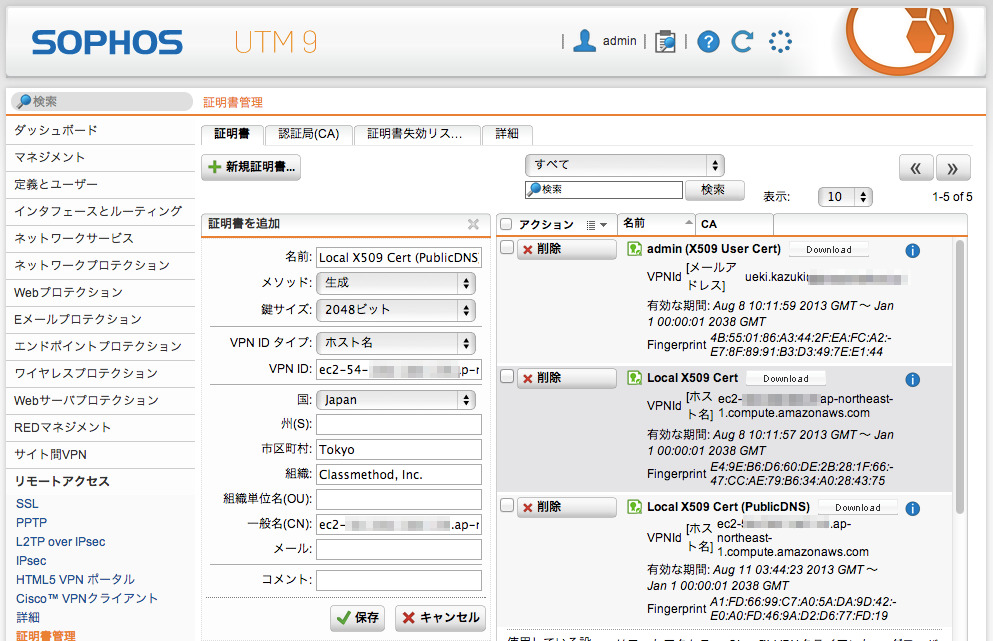
Task: Open the PPTP remote access link
Action: (32, 523)
